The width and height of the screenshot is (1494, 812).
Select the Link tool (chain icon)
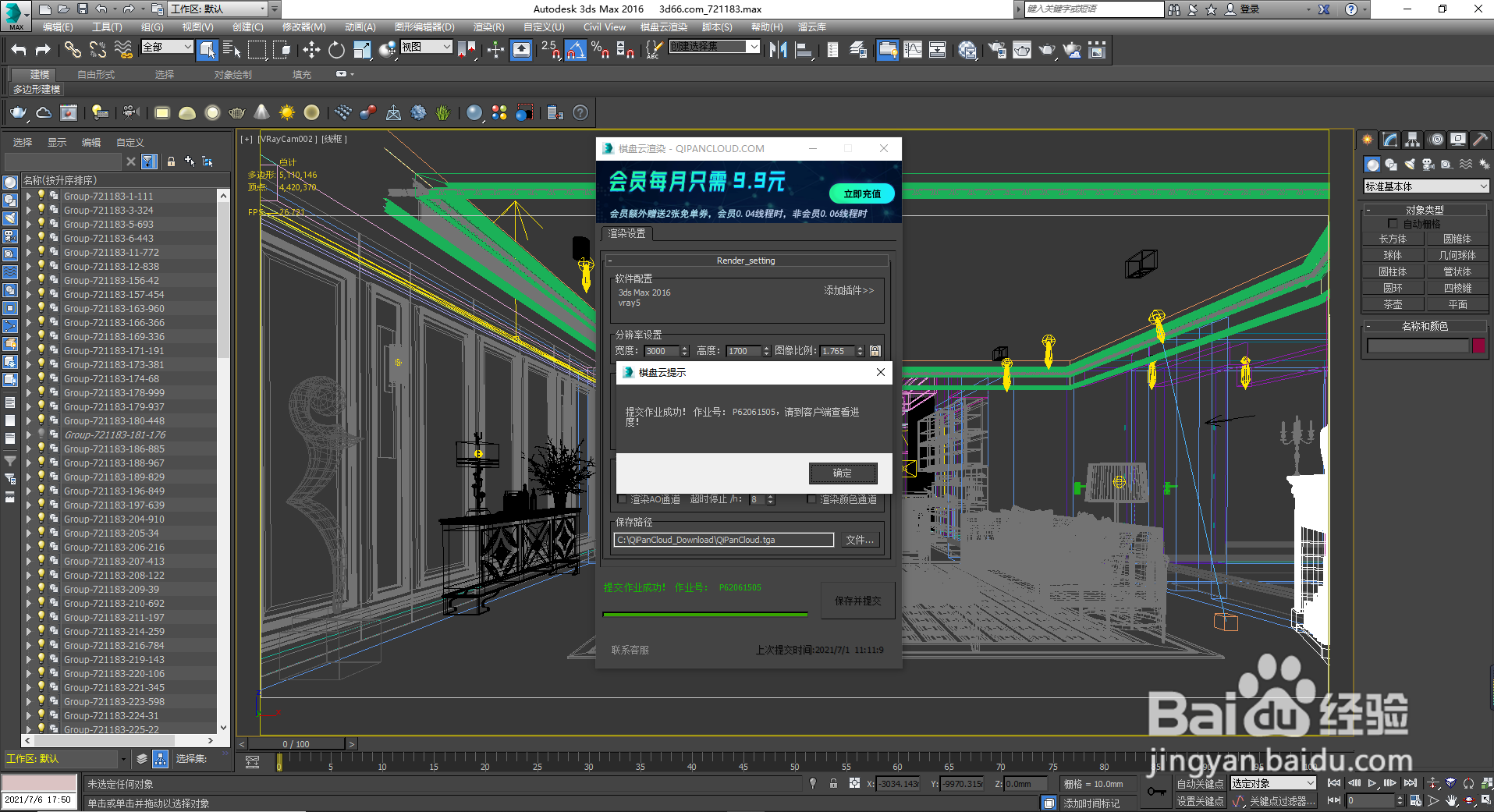(x=73, y=51)
